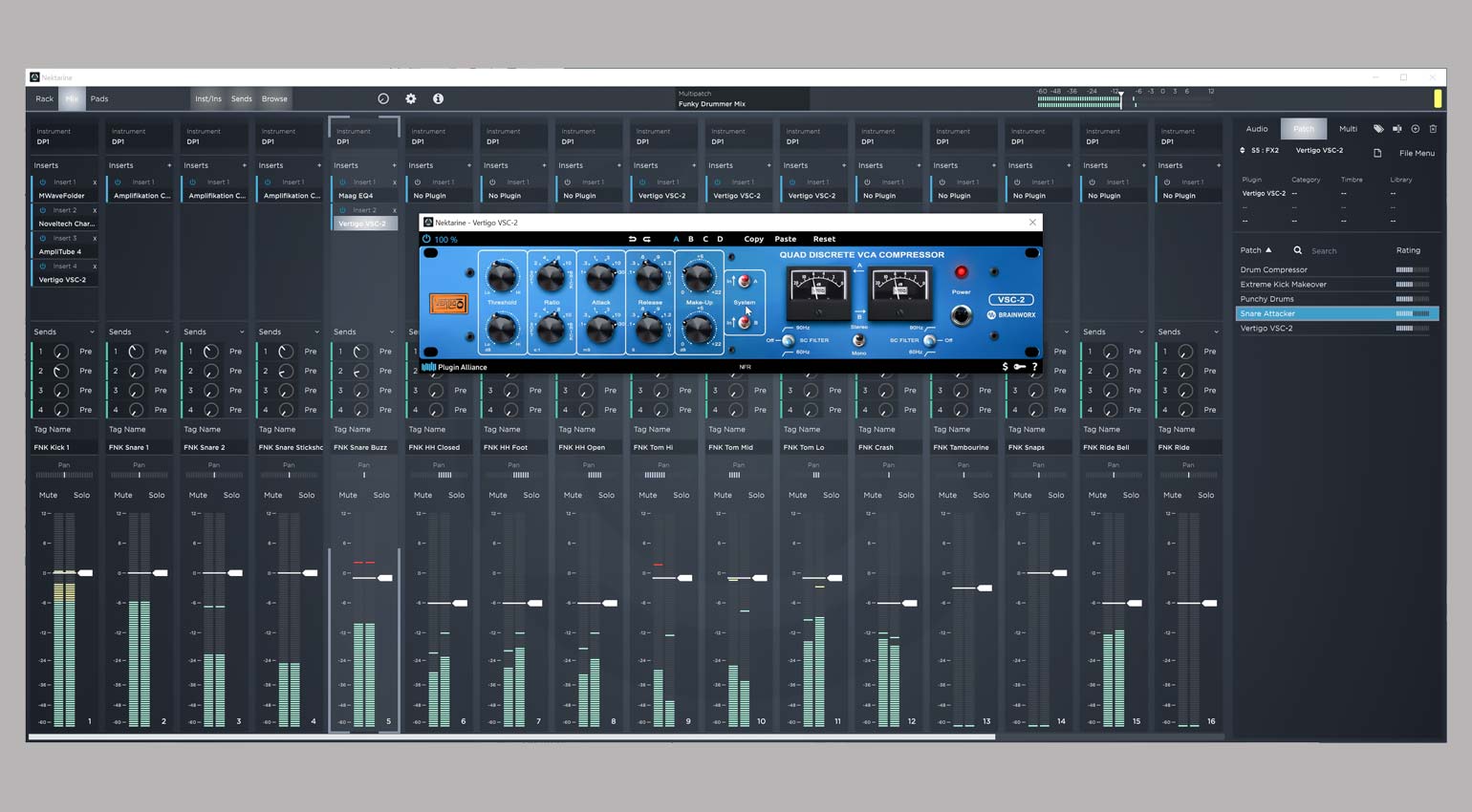
Task: Collapse the Sends section on channel 3
Action: click(x=242, y=331)
